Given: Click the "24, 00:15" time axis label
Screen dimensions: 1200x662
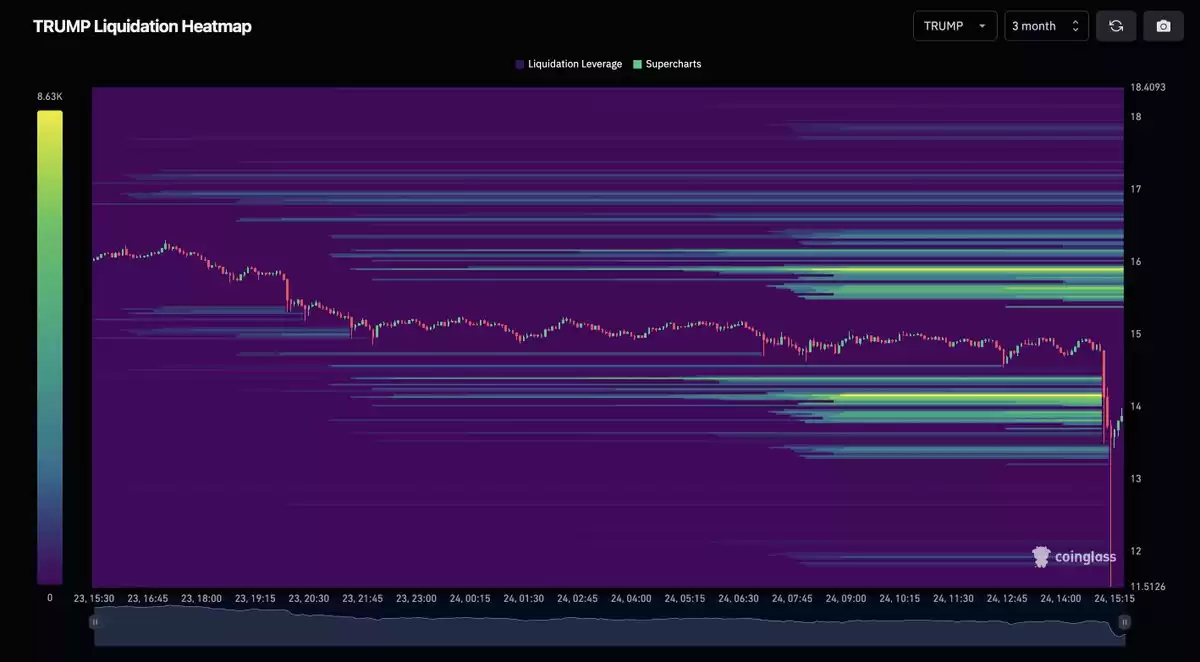Looking at the screenshot, I should pyautogui.click(x=470, y=599).
